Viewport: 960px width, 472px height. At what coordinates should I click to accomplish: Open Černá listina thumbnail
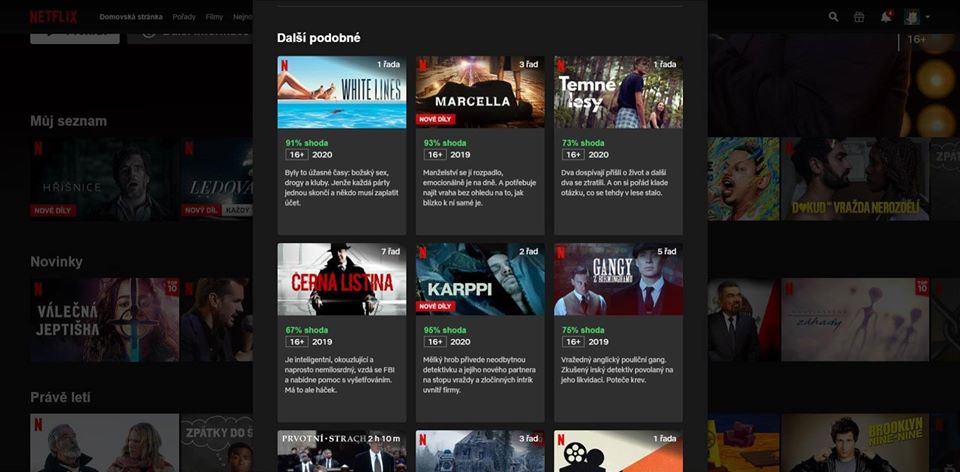coord(342,279)
